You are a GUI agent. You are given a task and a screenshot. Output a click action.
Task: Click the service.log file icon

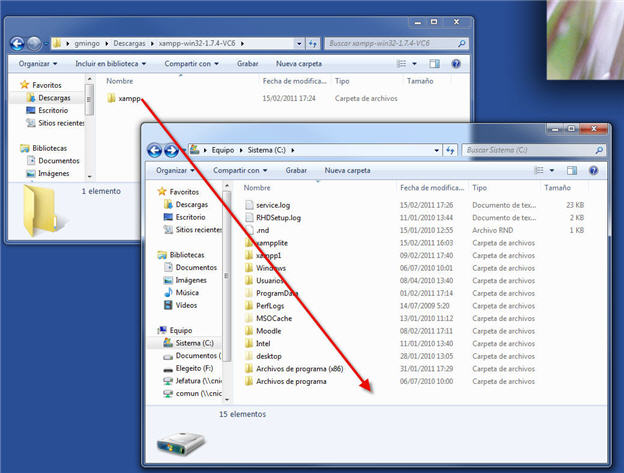249,204
